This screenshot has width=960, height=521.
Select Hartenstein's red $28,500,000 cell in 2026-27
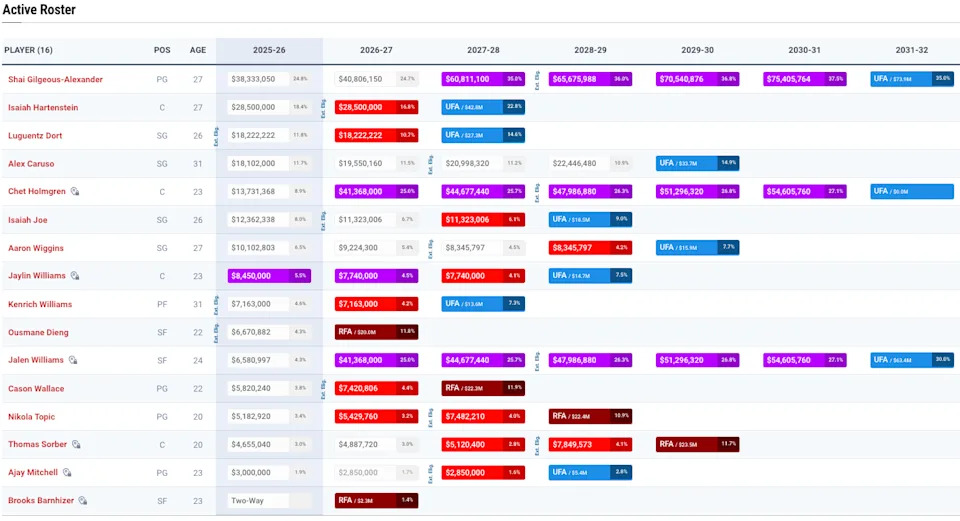coord(376,108)
